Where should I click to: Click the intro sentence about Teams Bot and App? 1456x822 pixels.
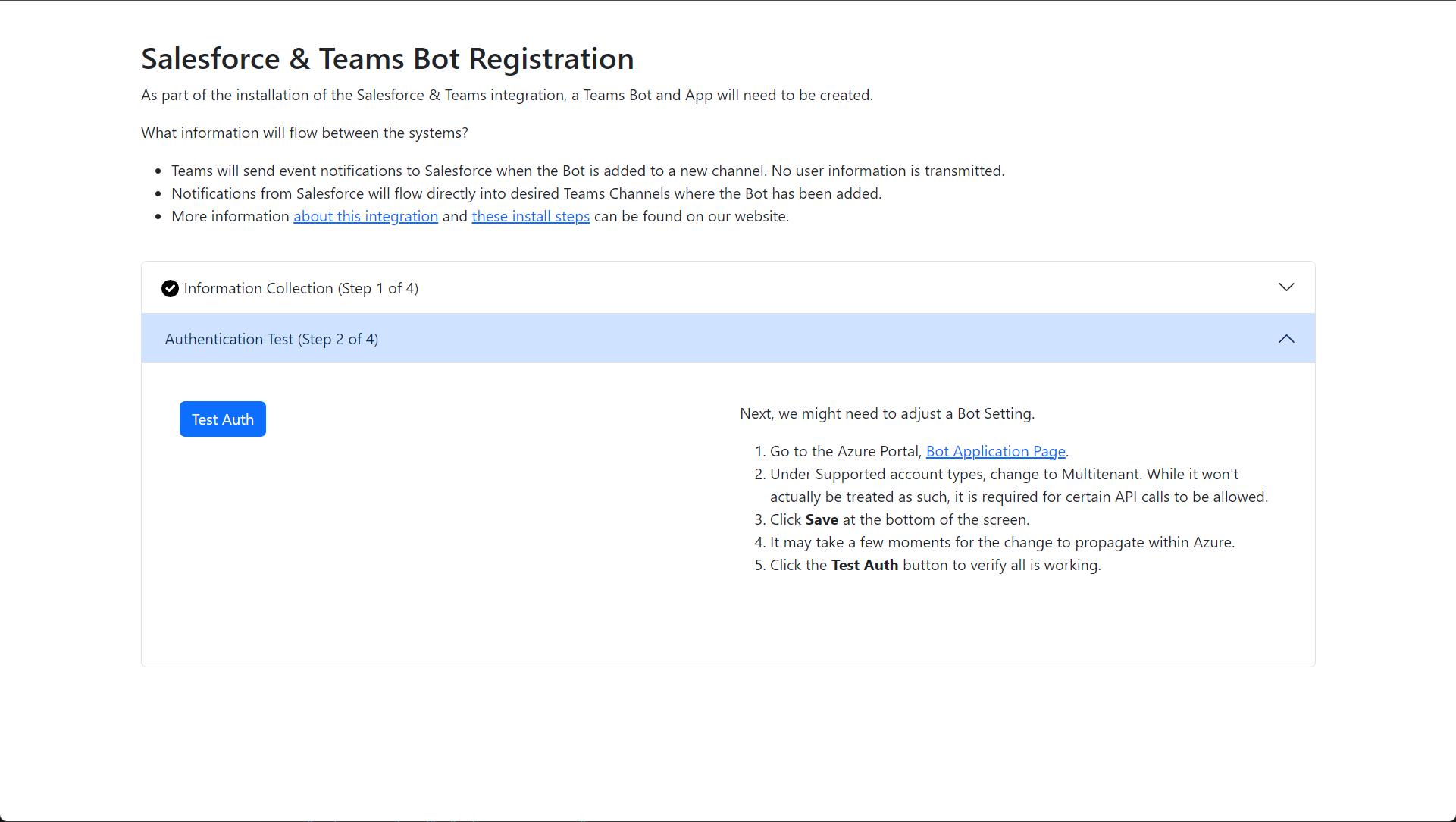pos(506,95)
